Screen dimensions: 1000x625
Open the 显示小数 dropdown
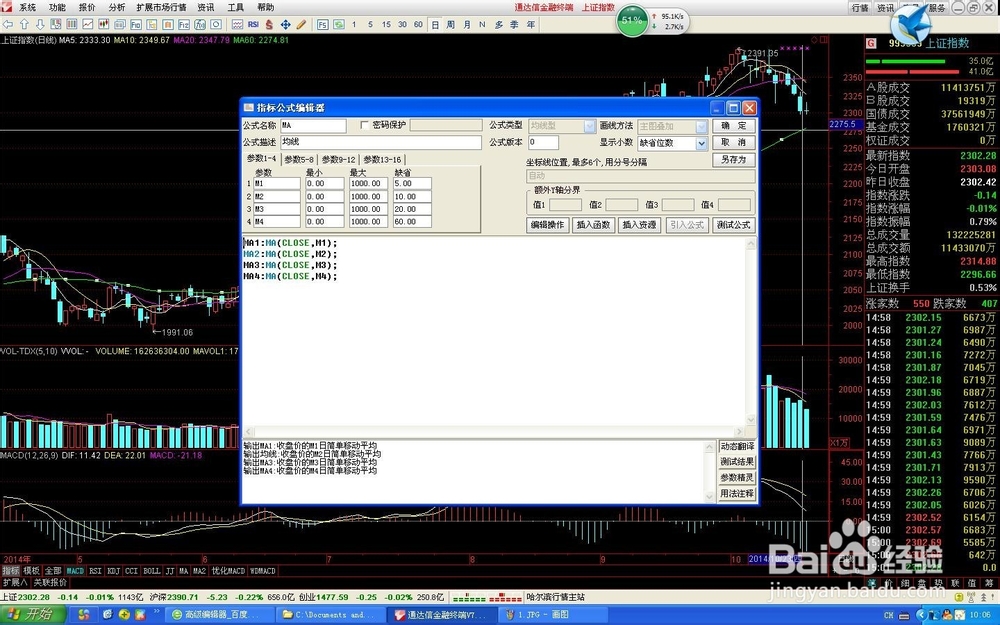click(702, 143)
